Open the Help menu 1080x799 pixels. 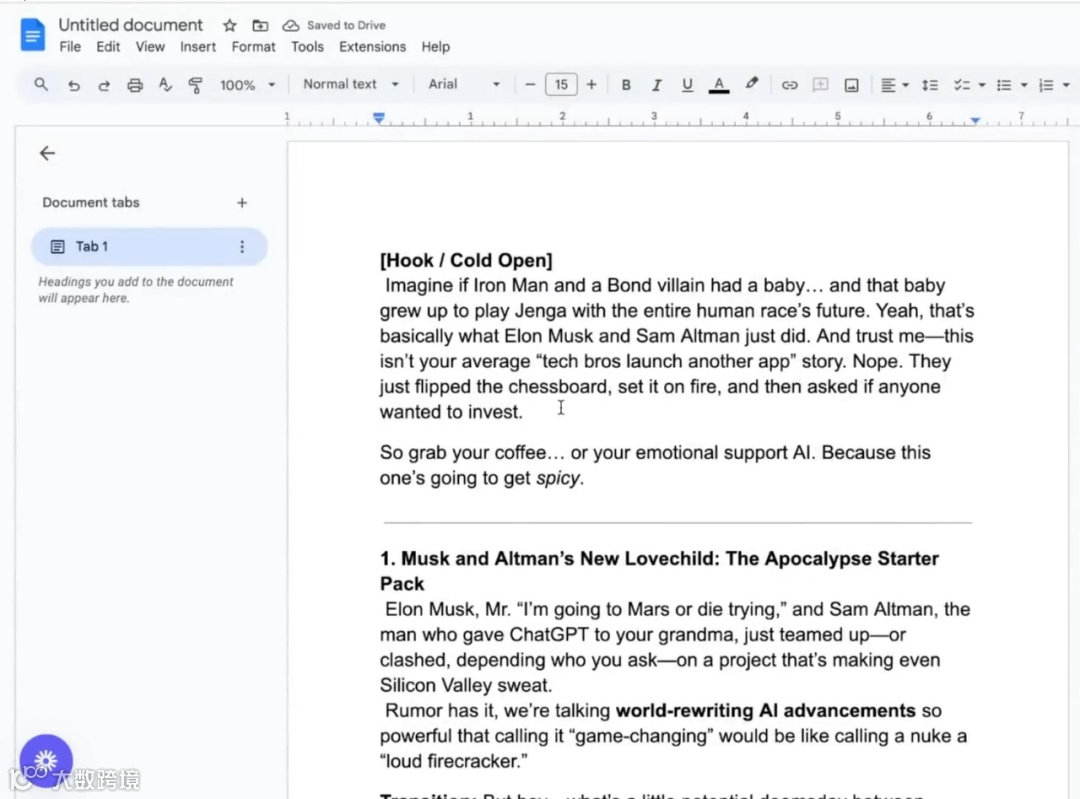pyautogui.click(x=435, y=47)
